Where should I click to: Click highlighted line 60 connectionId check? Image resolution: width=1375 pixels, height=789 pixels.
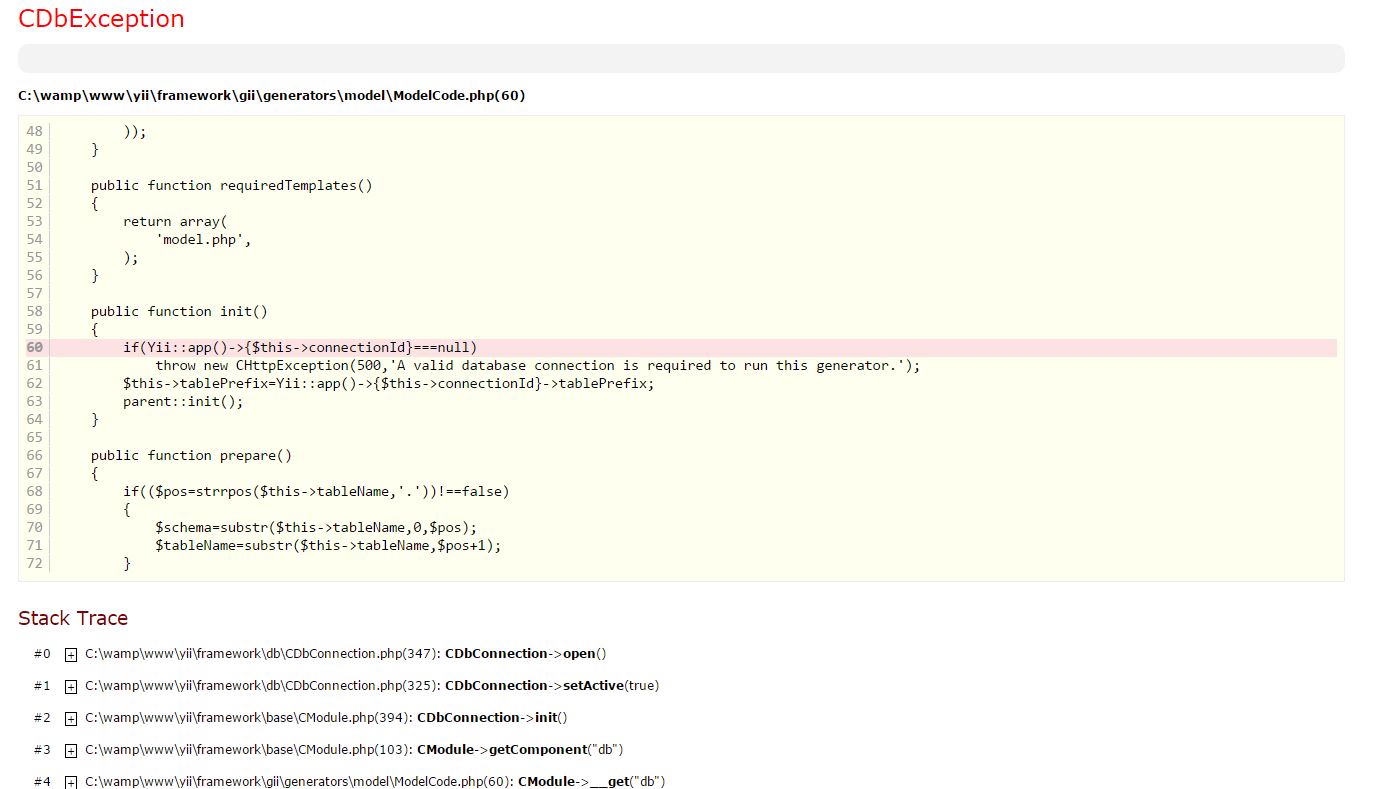click(x=300, y=348)
